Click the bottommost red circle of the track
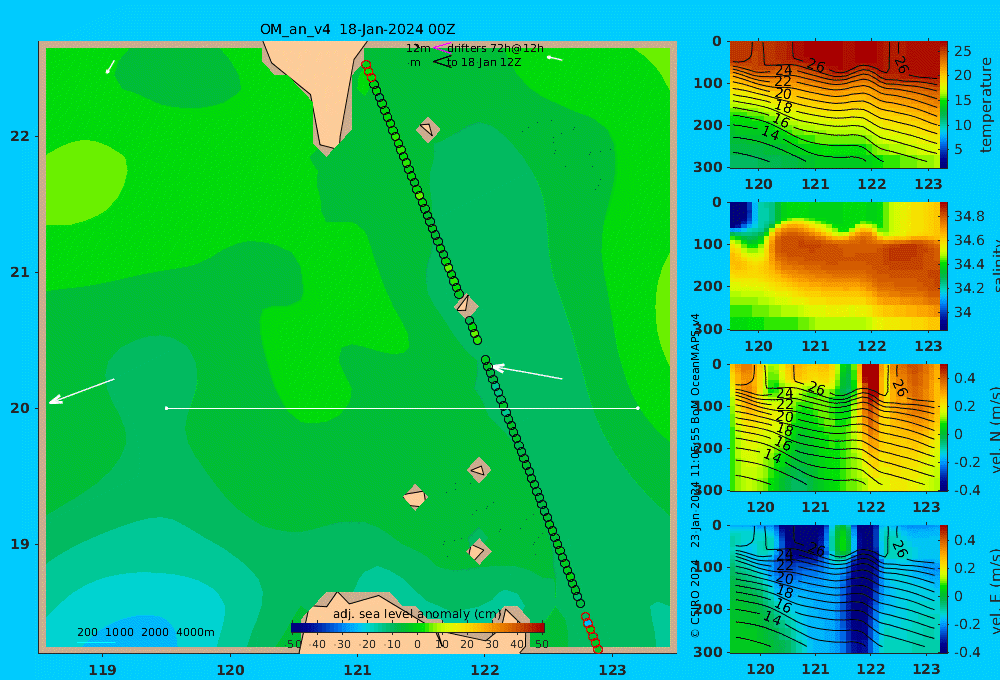This screenshot has width=1000, height=680. point(598,649)
